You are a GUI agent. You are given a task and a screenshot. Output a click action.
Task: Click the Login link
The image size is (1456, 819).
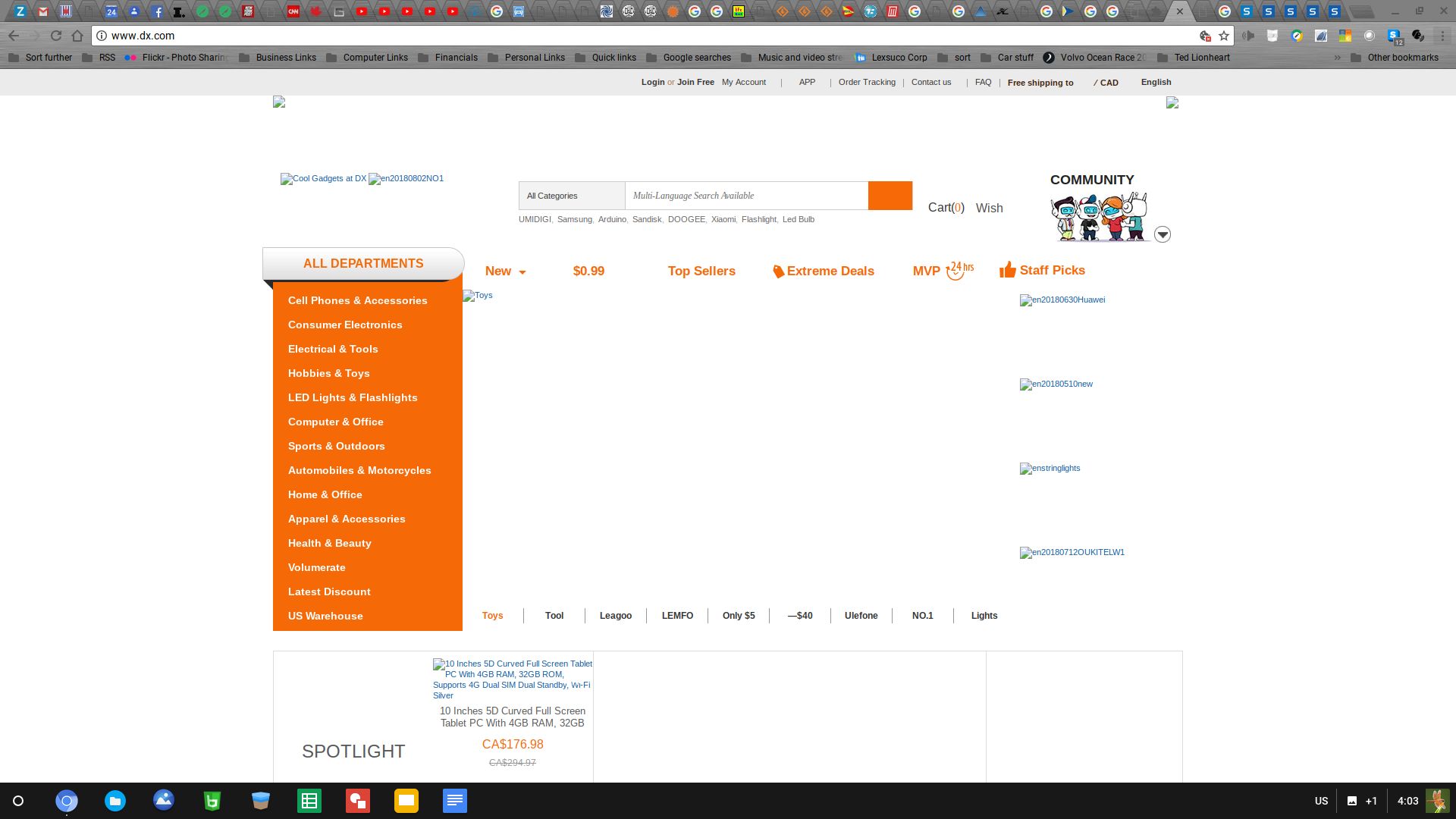click(653, 82)
